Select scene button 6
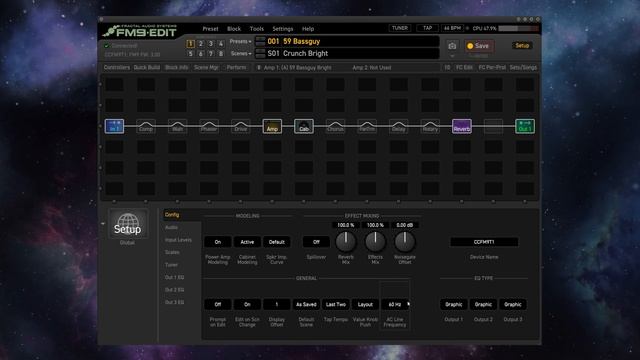 201,53
